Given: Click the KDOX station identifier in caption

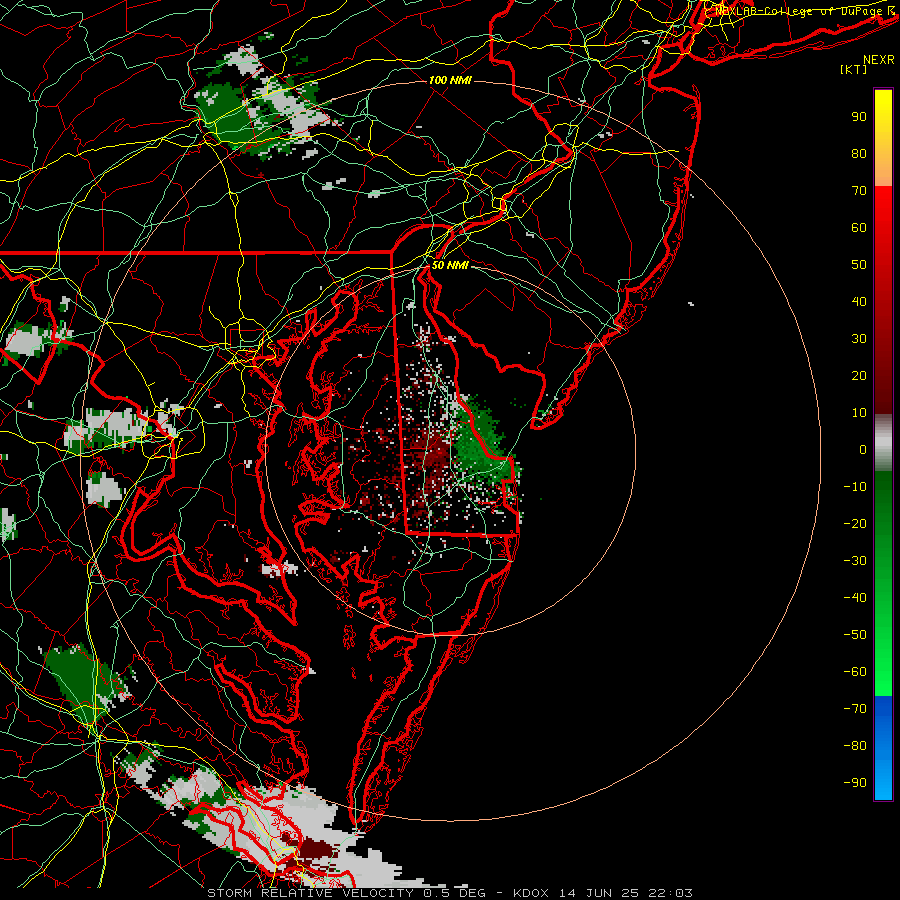Looking at the screenshot, I should point(530,893).
